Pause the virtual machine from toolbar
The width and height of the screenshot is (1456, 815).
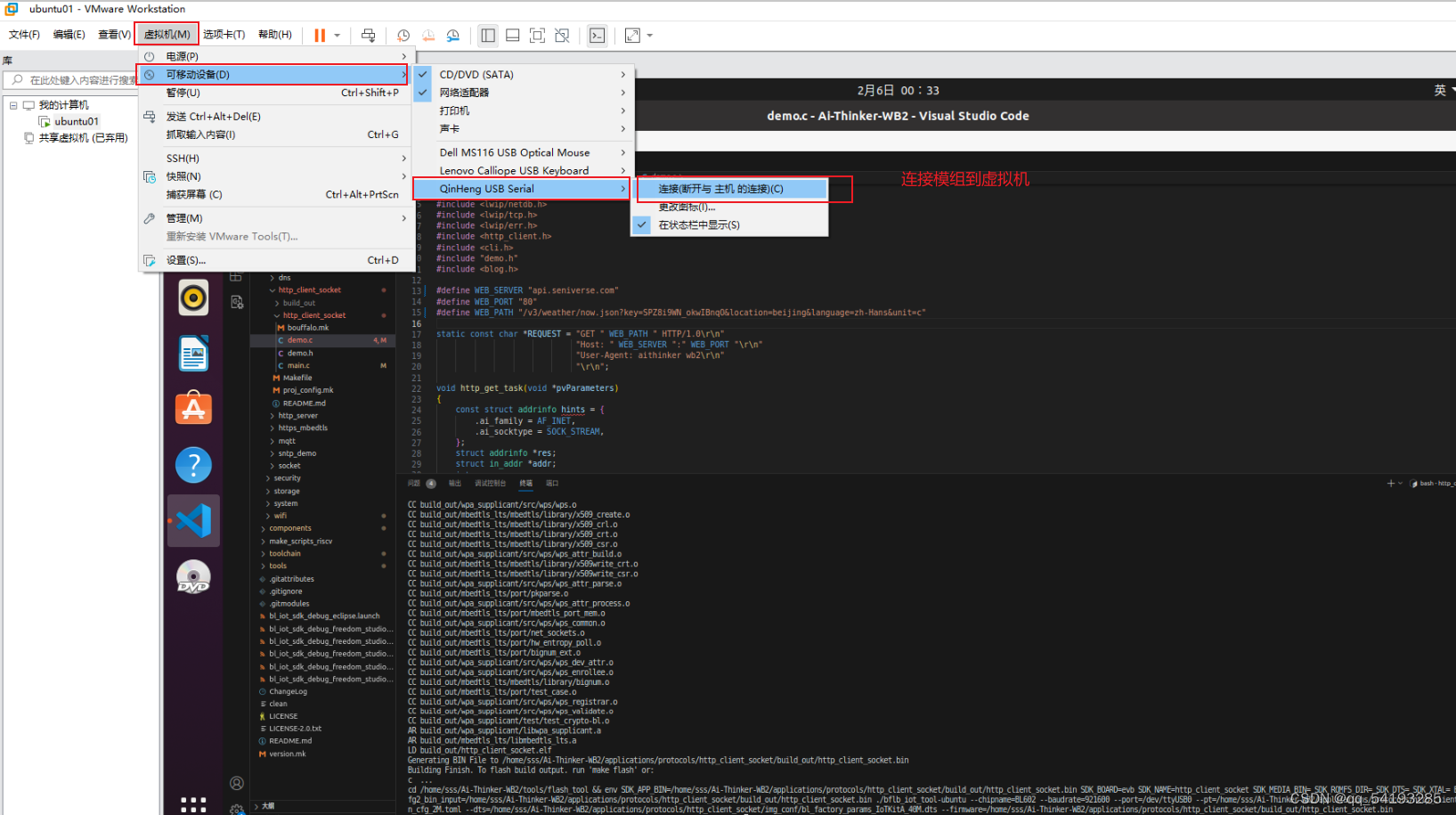320,36
